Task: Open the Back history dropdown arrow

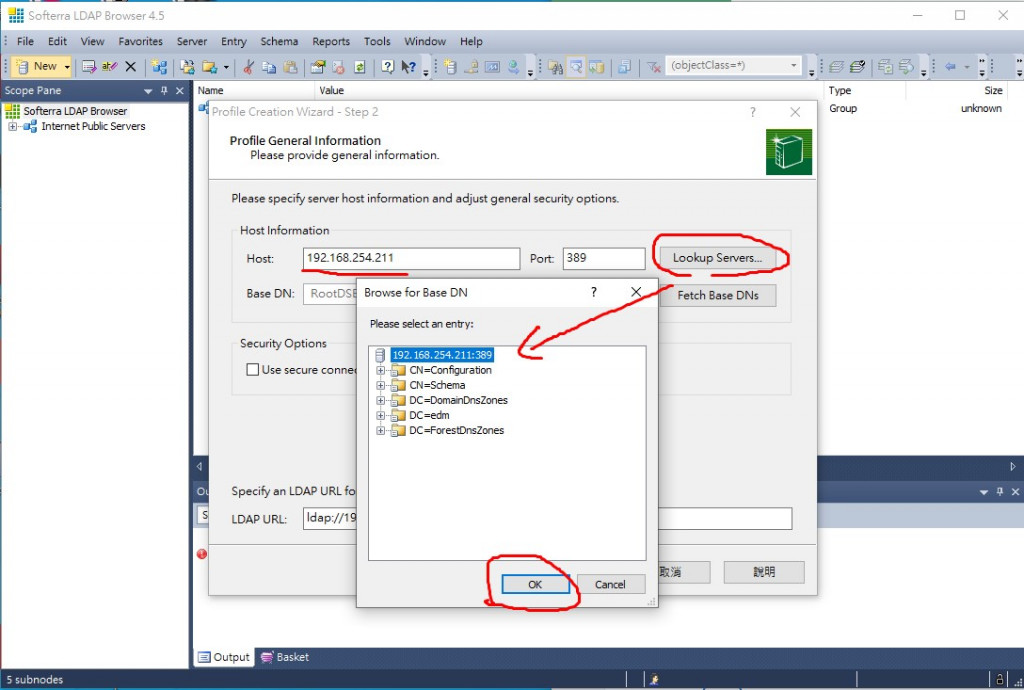Action: (967, 67)
